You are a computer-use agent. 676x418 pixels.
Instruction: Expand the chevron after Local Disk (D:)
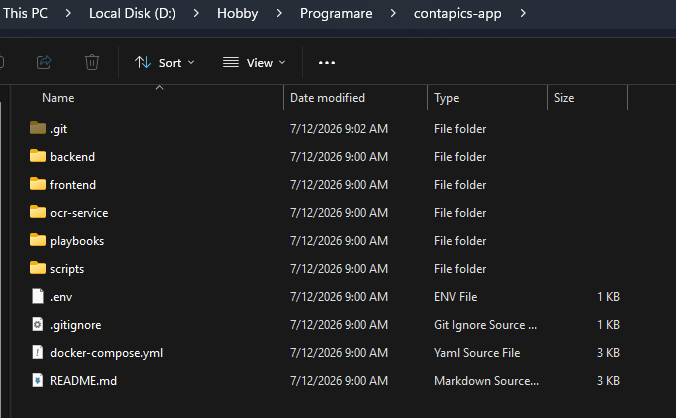tap(196, 13)
